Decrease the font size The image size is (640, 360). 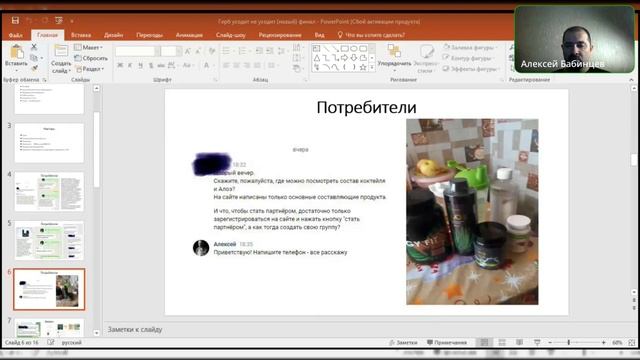pyautogui.click(x=198, y=51)
